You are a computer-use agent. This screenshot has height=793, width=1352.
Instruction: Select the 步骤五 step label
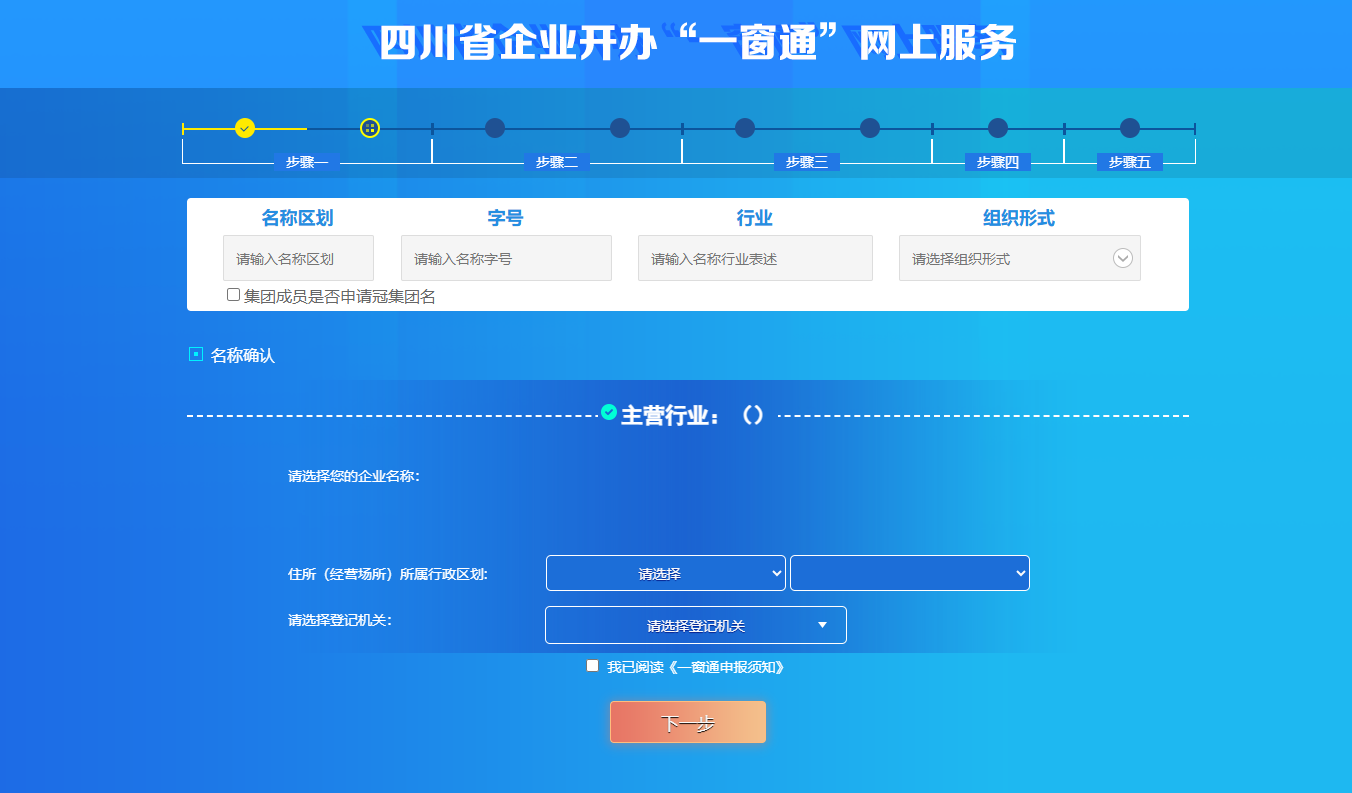pyautogui.click(x=1129, y=161)
